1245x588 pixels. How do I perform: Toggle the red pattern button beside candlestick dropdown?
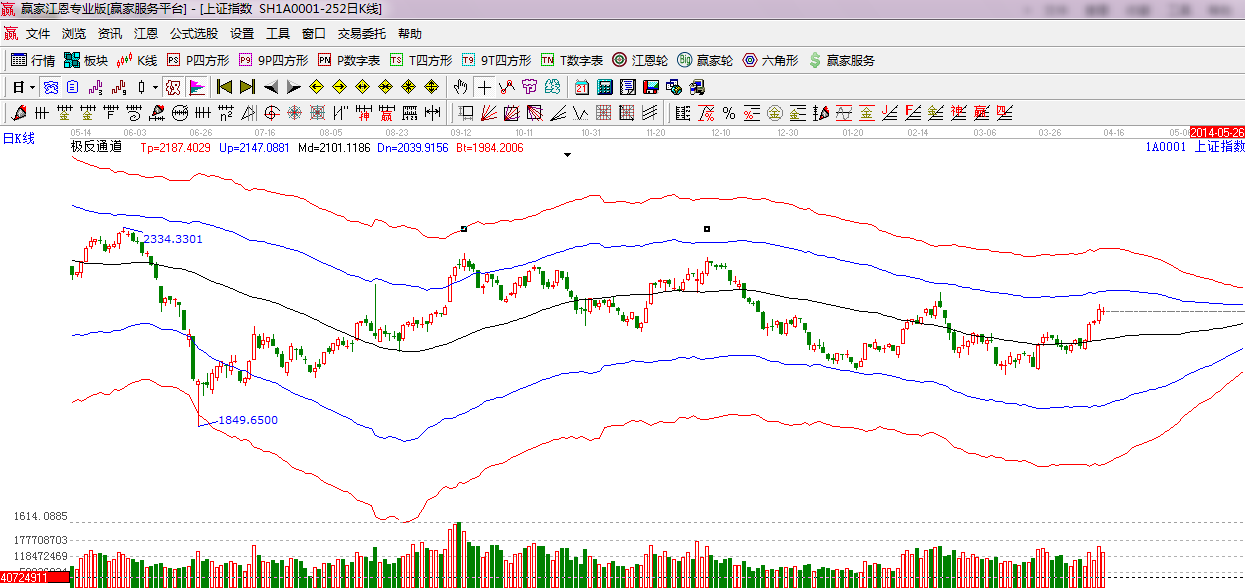(x=173, y=87)
